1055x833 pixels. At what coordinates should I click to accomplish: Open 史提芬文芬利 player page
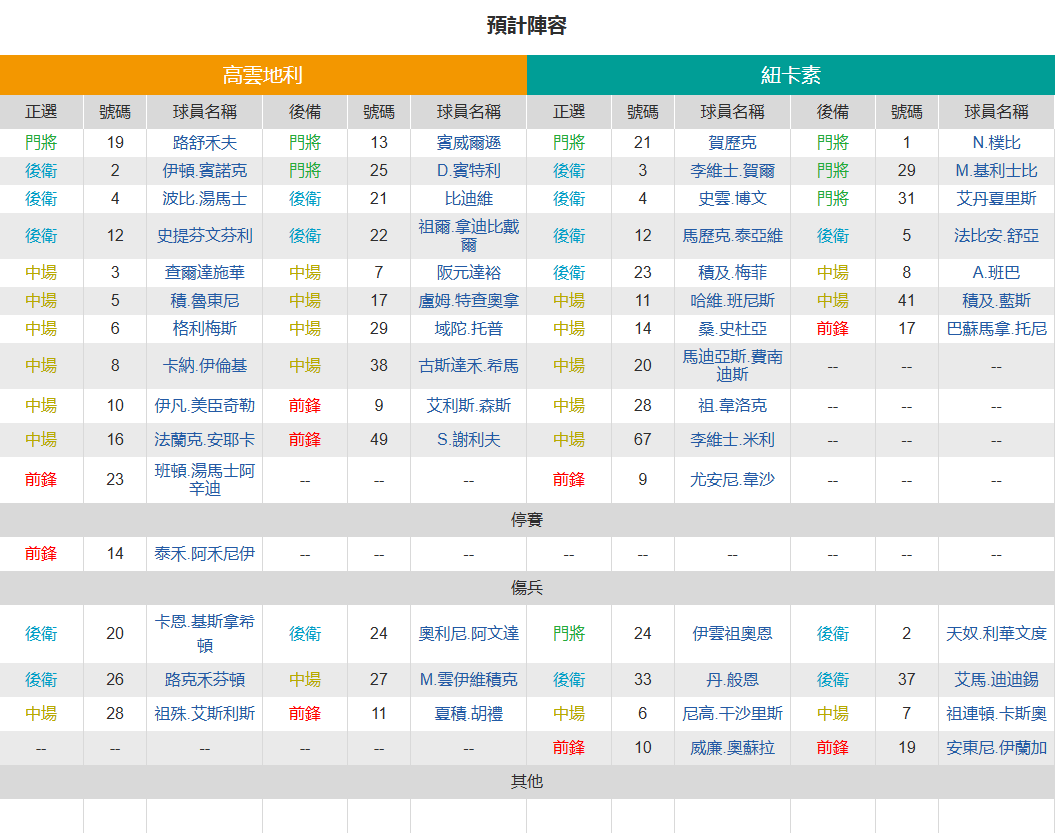[x=205, y=236]
